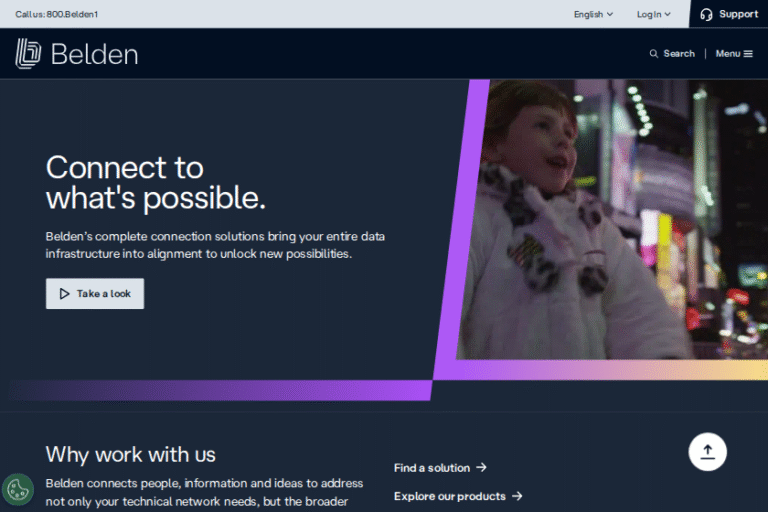Click the play icon in Take a look
Screen dimensions: 768x512
[65, 294]
